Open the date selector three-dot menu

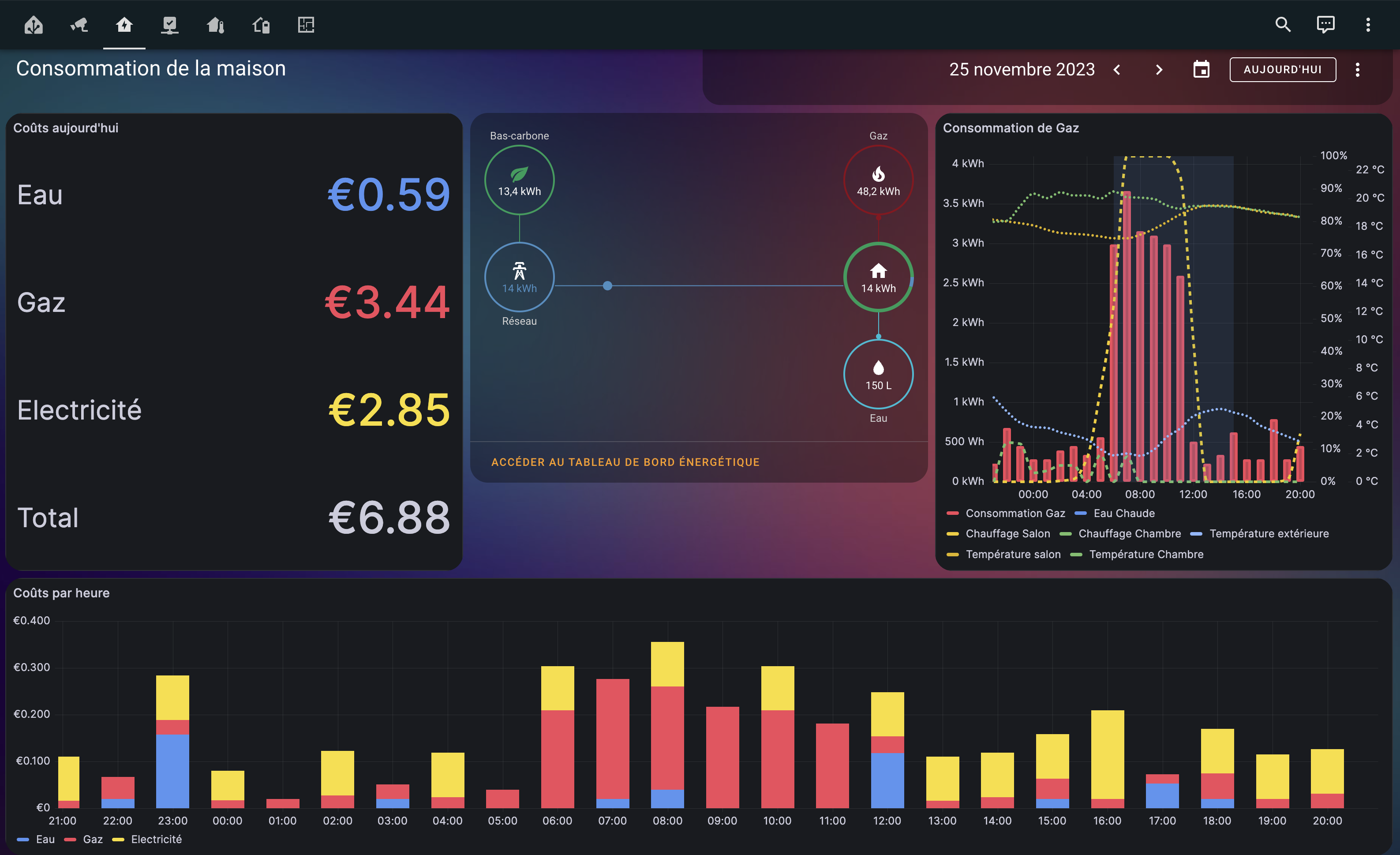1357,69
